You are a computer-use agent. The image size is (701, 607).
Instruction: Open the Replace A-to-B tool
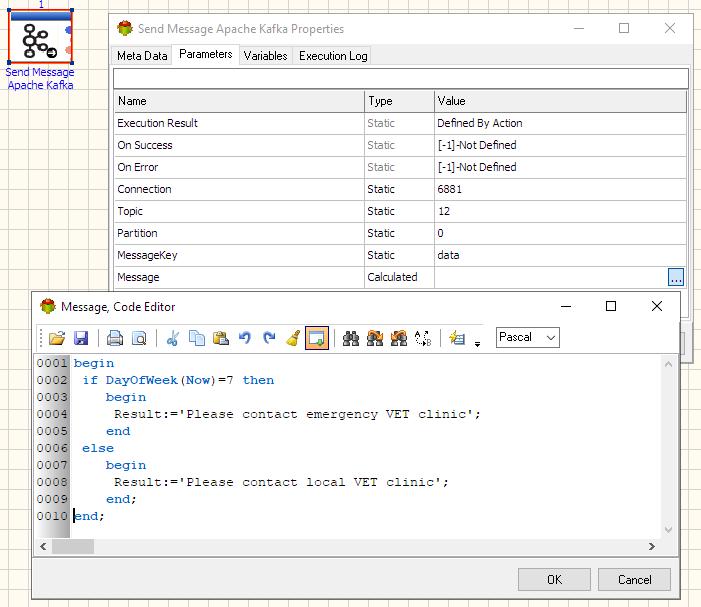[423, 338]
